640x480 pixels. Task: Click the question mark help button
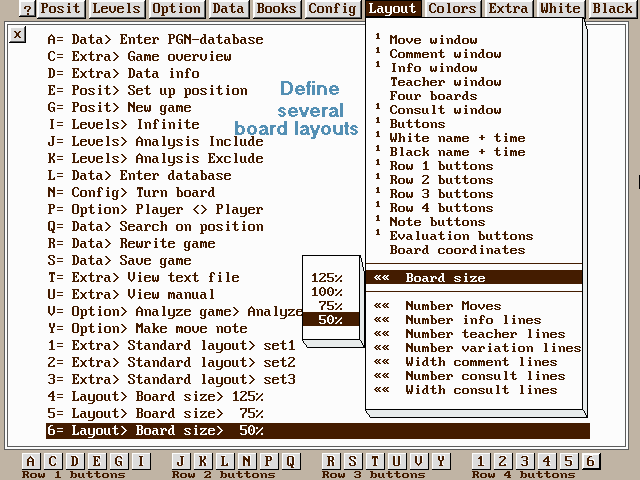click(27, 9)
